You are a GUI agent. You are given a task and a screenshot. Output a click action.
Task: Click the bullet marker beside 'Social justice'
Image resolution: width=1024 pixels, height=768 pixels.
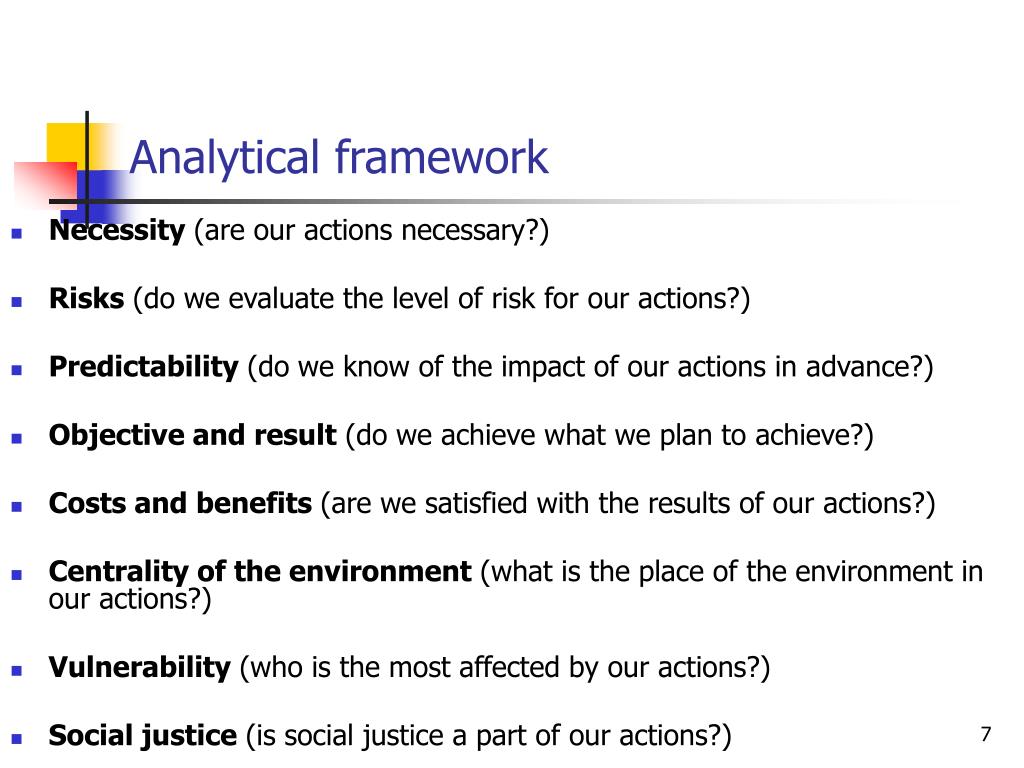tap(17, 739)
